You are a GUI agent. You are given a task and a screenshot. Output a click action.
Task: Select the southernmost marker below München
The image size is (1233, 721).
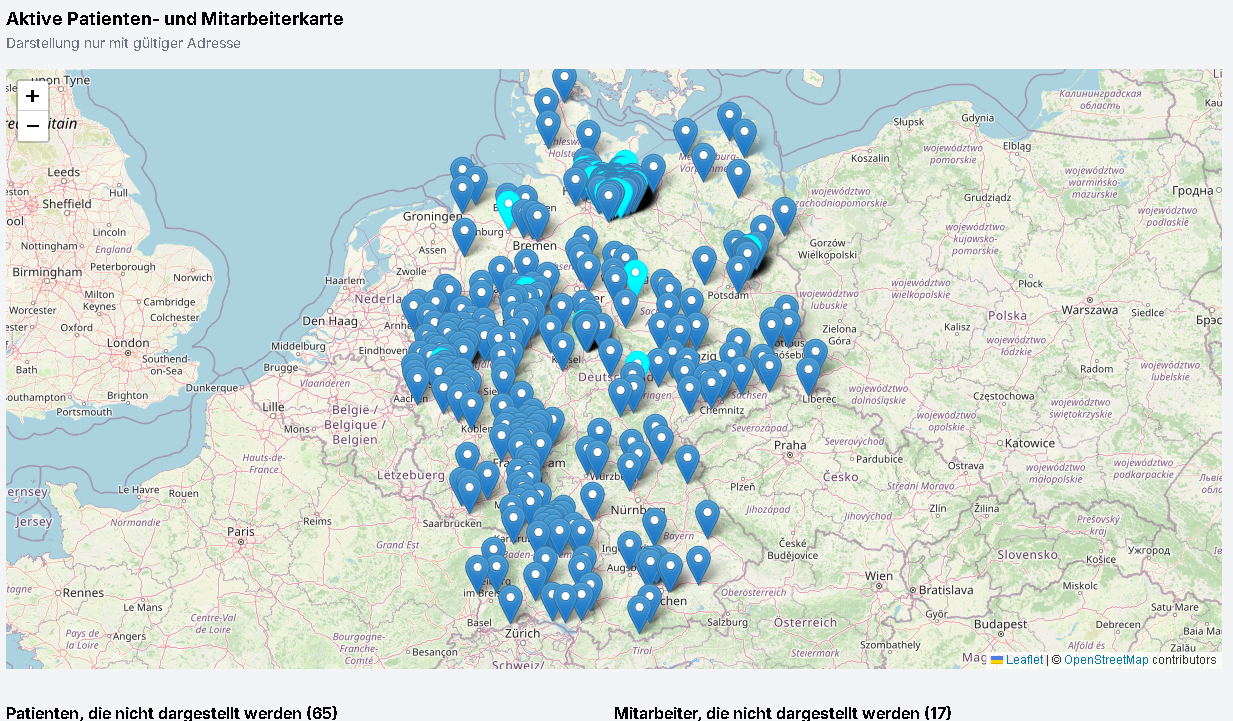pos(640,613)
